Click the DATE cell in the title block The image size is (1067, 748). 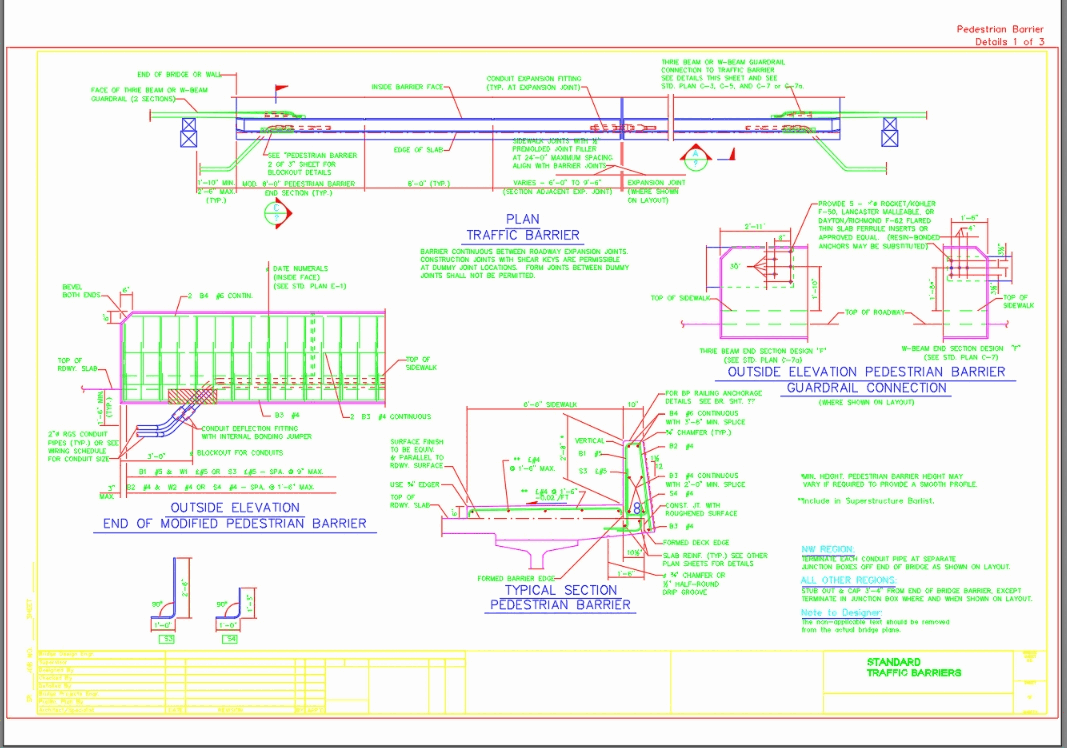click(x=174, y=708)
